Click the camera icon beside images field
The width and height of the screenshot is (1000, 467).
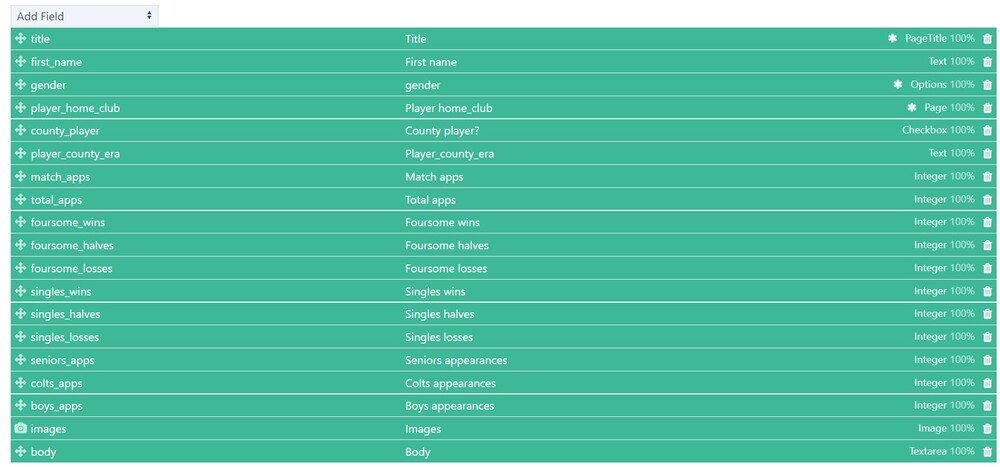point(21,428)
